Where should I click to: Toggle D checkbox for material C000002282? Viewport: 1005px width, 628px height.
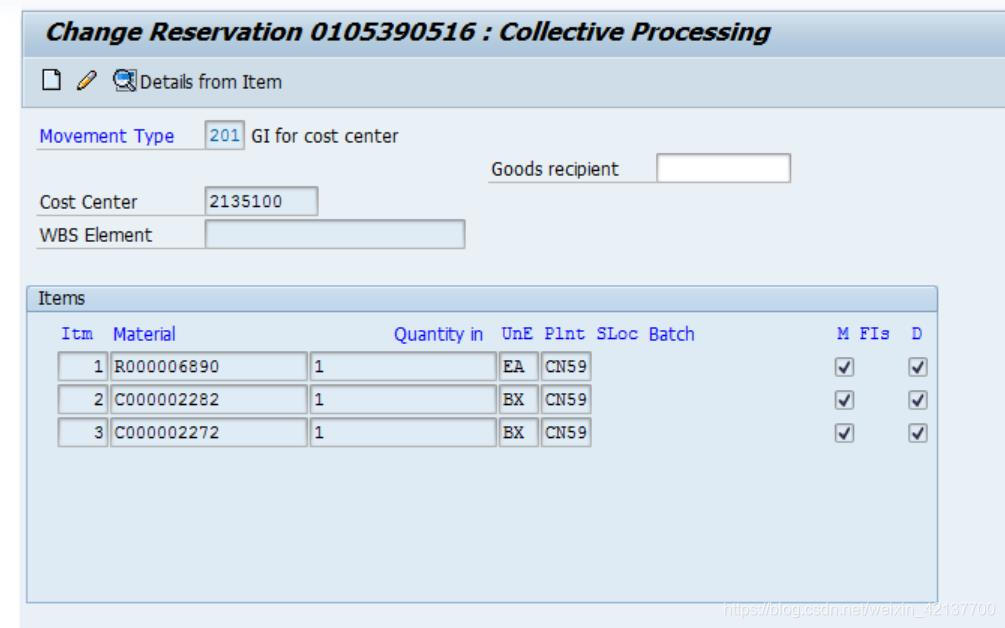(x=917, y=400)
